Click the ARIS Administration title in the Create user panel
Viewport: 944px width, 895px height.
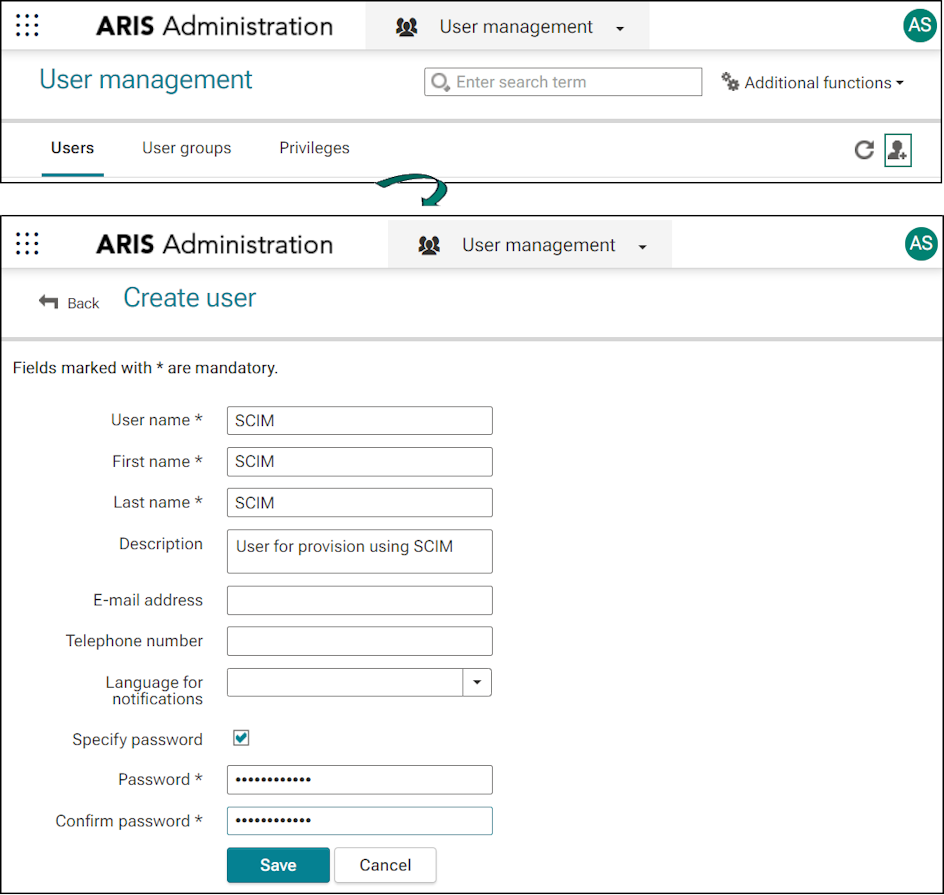click(x=214, y=244)
